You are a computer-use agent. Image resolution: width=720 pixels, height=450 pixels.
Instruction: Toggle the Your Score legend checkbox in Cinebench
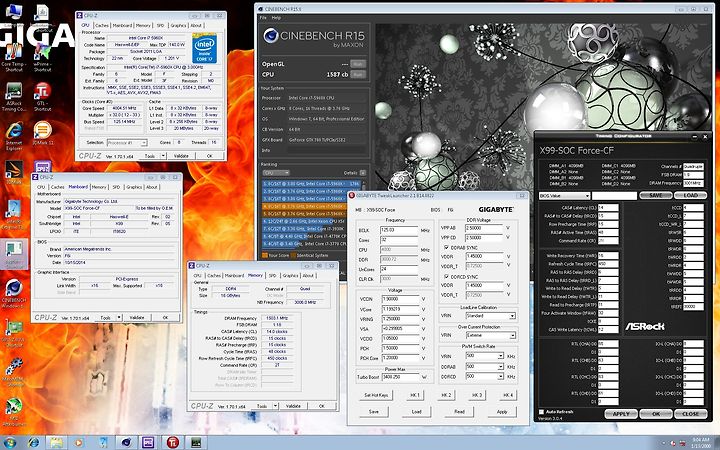point(264,255)
